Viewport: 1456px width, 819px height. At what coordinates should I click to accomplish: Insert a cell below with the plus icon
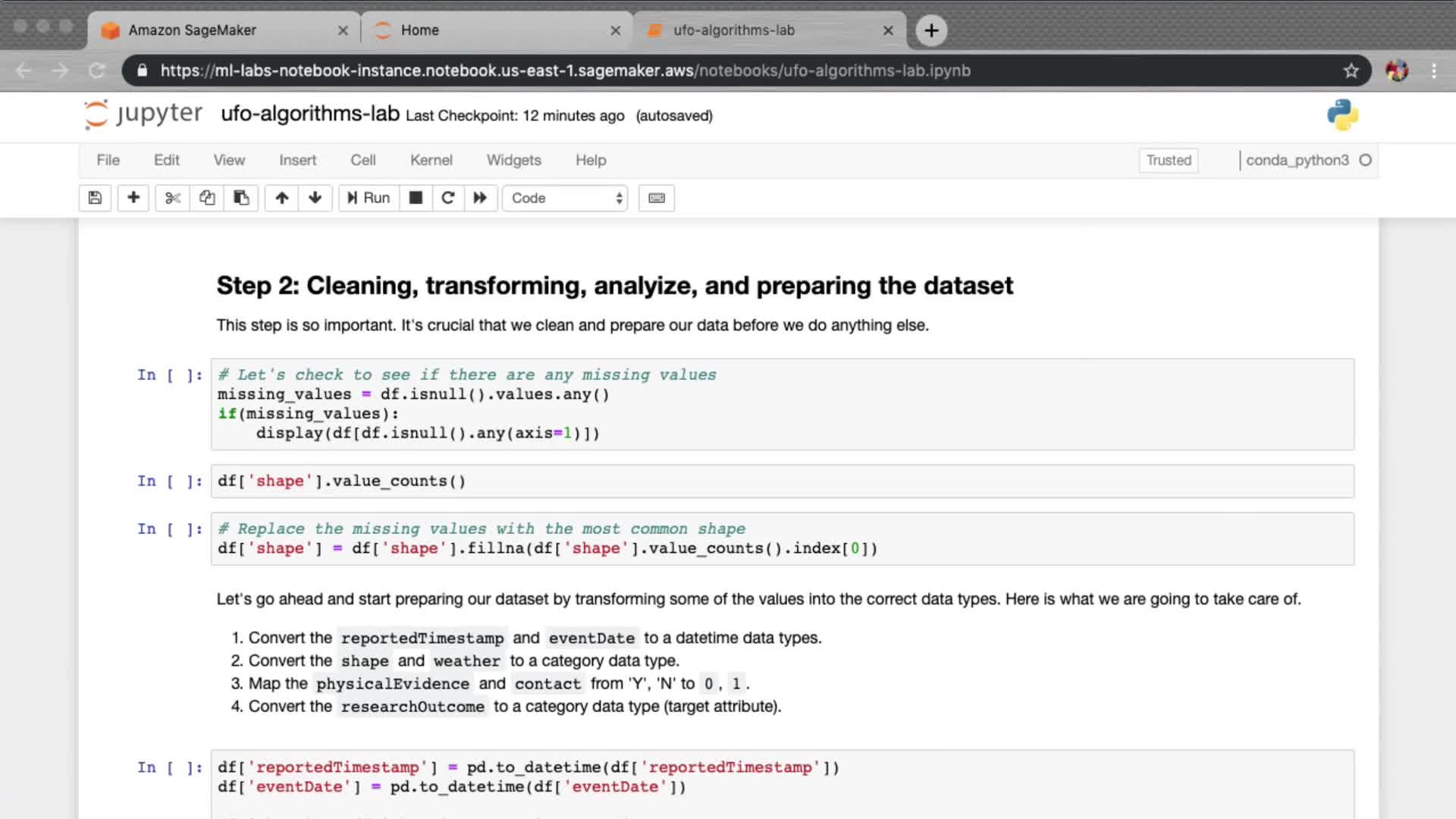click(133, 198)
